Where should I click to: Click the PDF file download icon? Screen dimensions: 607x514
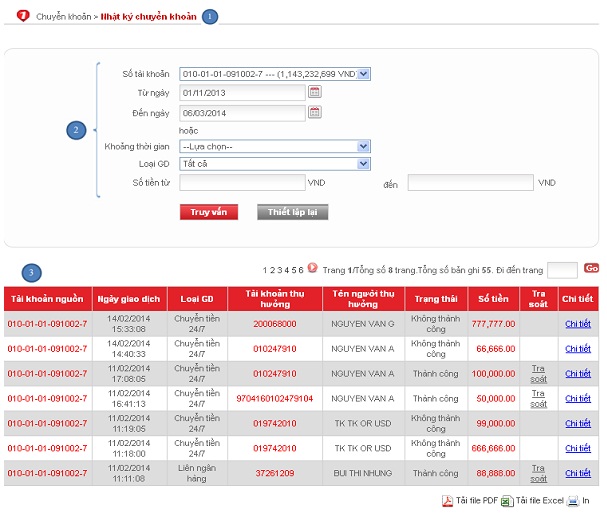(x=448, y=501)
